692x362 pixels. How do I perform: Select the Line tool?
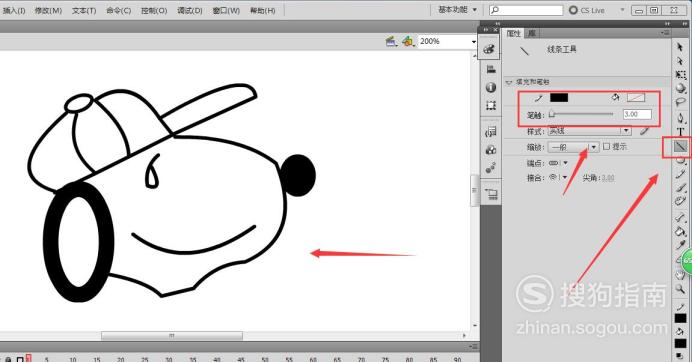pos(680,146)
